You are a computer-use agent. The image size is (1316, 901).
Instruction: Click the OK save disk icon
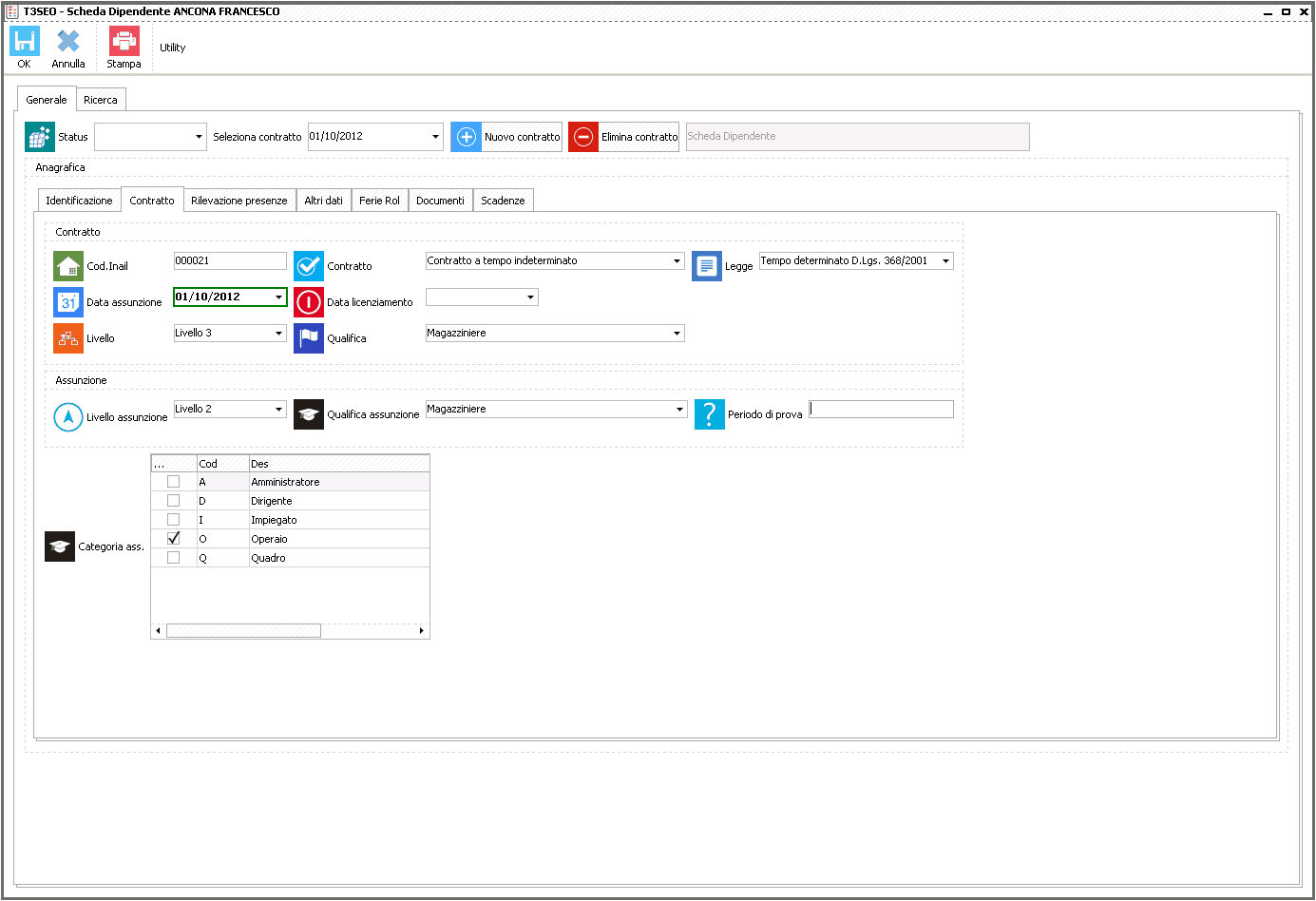(x=24, y=40)
